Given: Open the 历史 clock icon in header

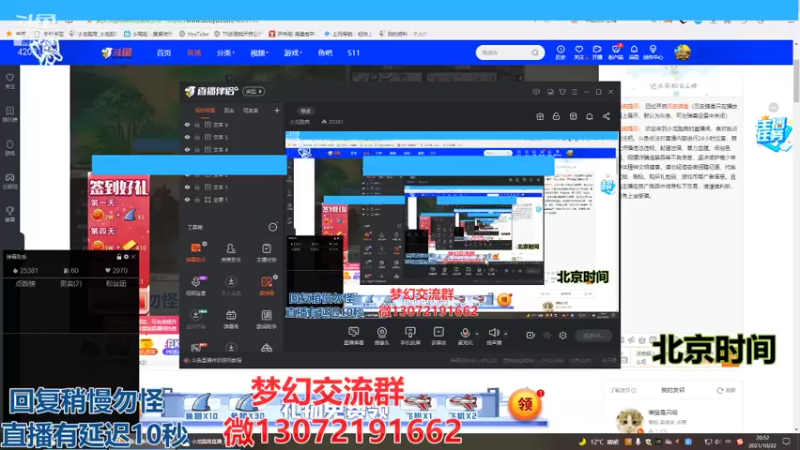Looking at the screenshot, I should click(x=560, y=52).
